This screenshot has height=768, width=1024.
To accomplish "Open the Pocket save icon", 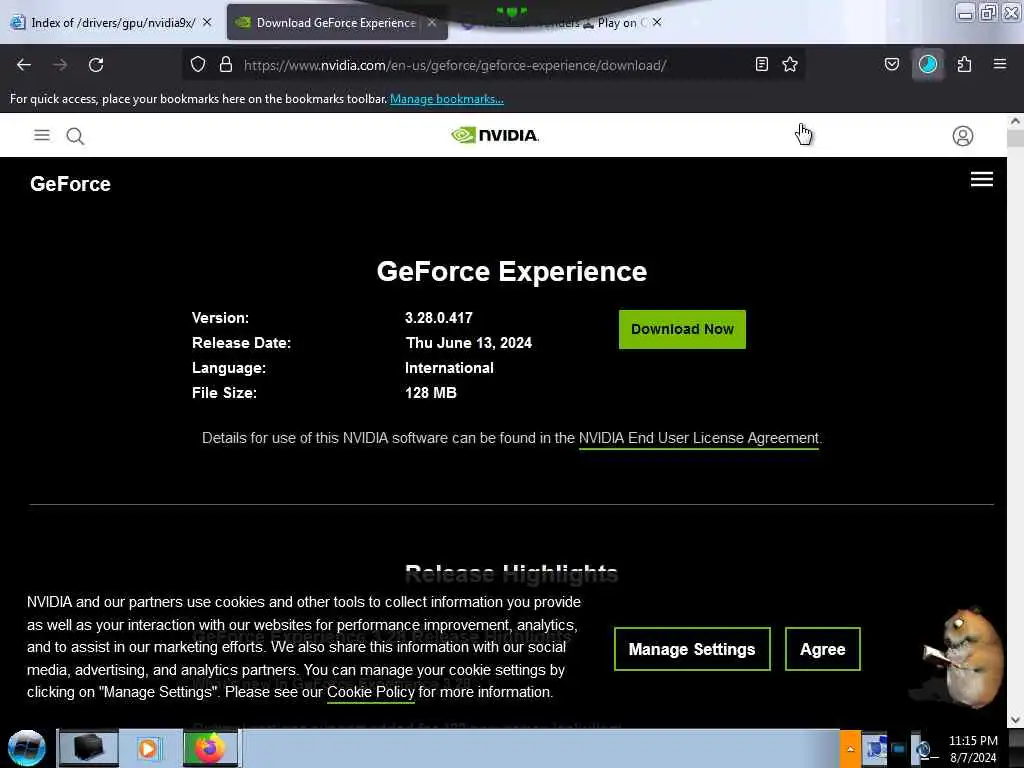I will [891, 64].
